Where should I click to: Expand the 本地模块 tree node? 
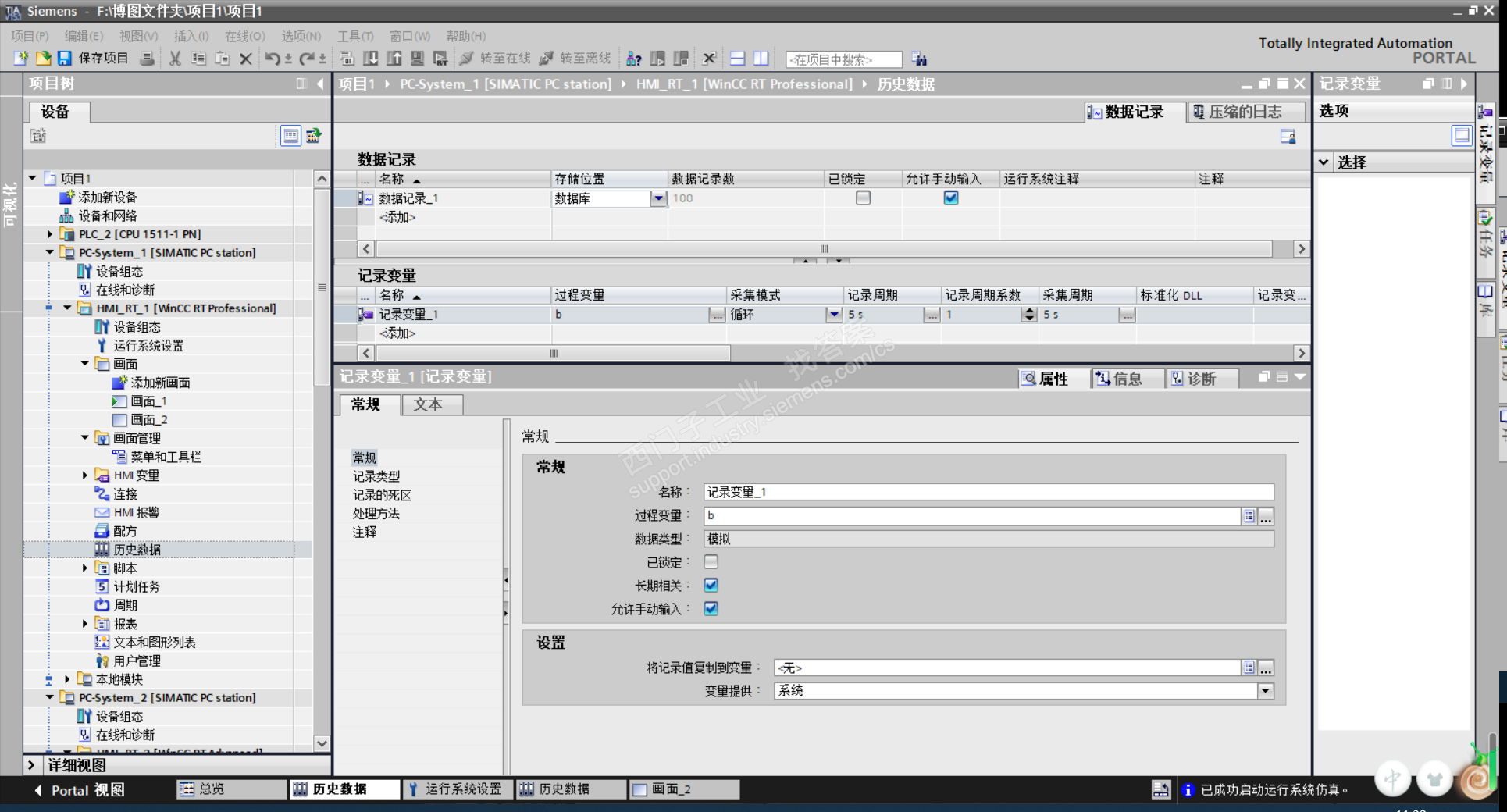tap(67, 679)
